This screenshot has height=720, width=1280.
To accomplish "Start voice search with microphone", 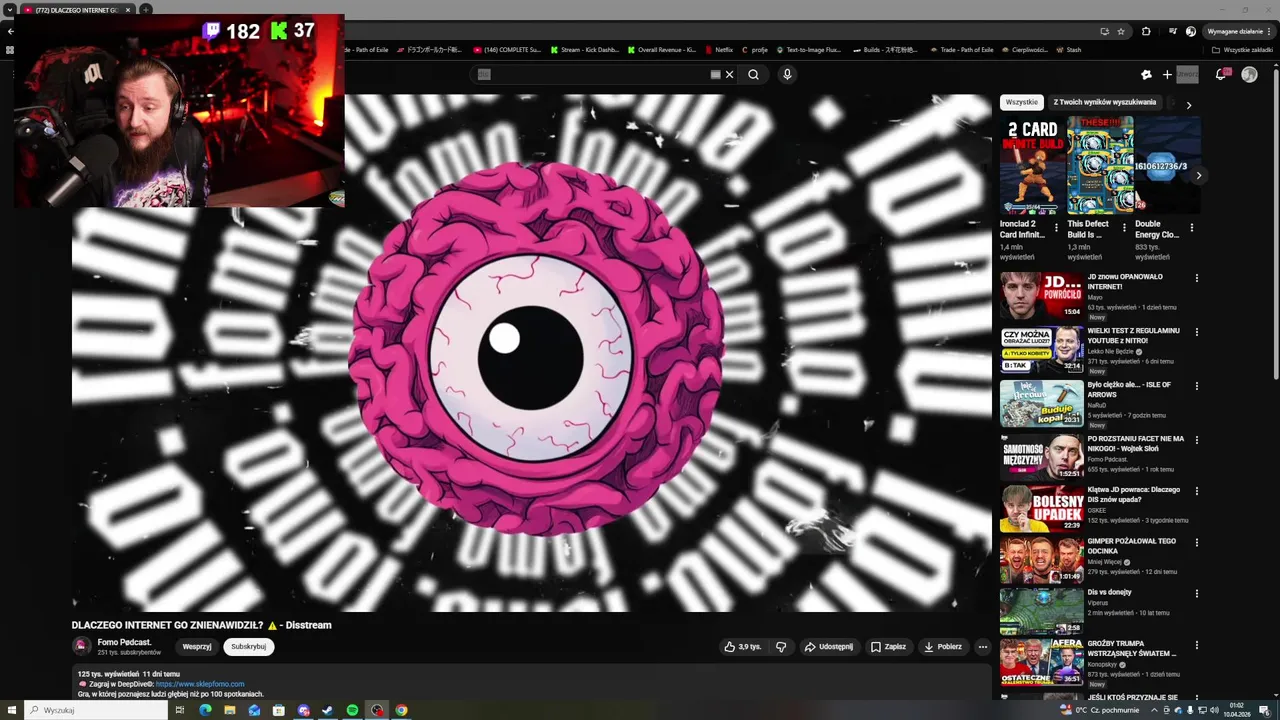I will point(787,74).
